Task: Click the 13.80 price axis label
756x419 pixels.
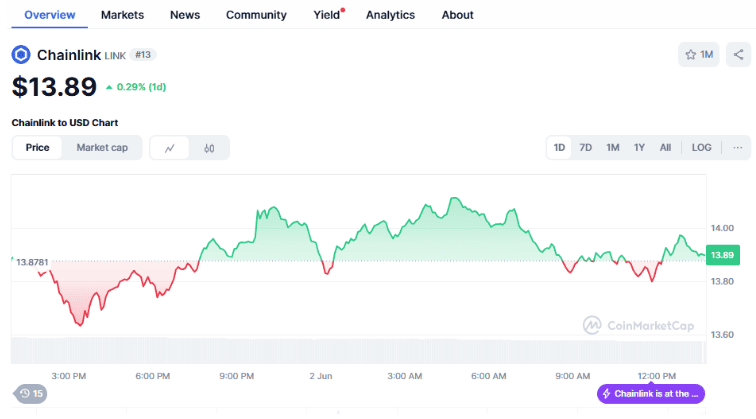Action: coord(722,281)
